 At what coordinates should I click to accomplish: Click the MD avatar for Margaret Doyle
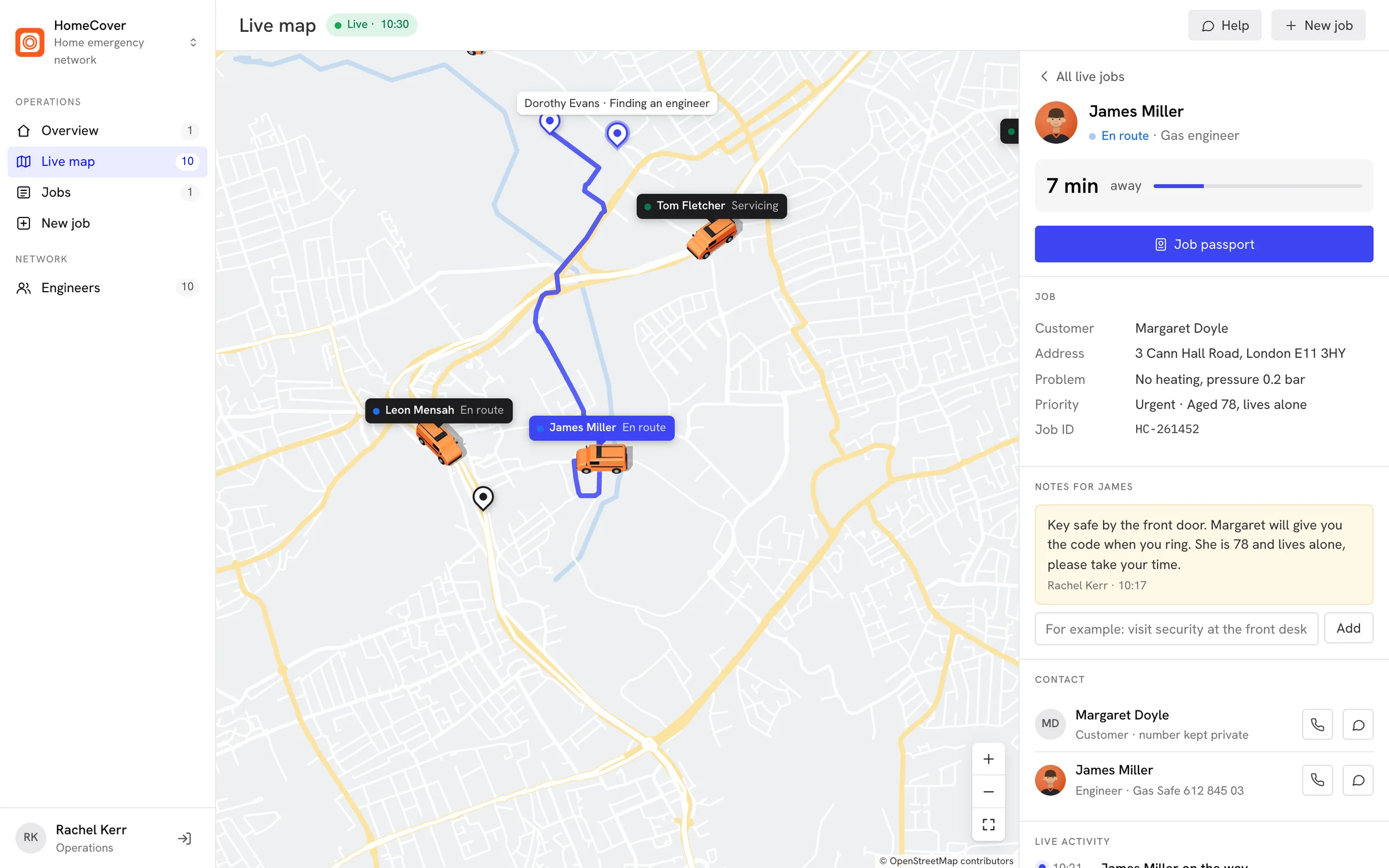1050,724
